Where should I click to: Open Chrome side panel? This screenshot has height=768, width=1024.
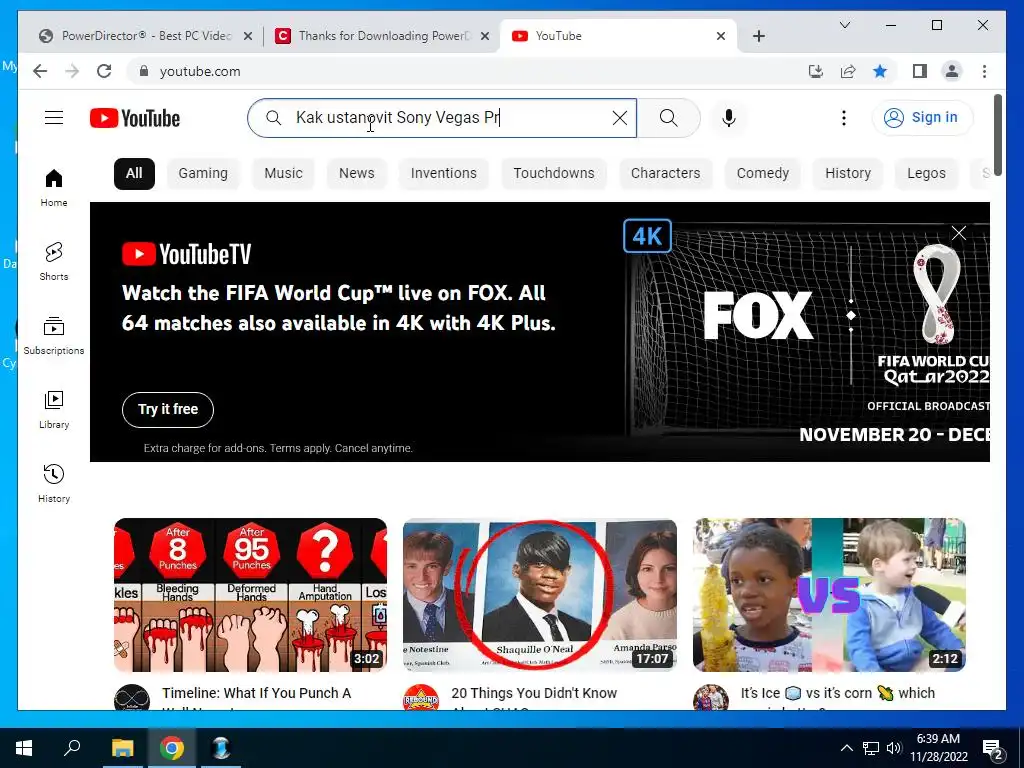[x=920, y=71]
